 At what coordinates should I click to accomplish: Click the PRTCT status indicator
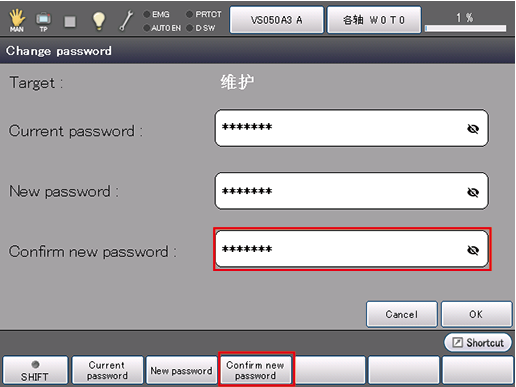click(204, 14)
